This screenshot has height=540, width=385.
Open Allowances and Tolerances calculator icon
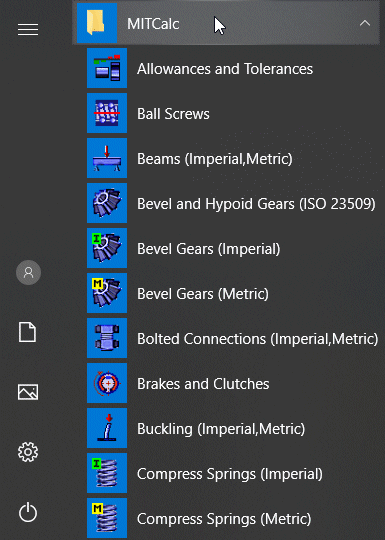[x=107, y=68]
